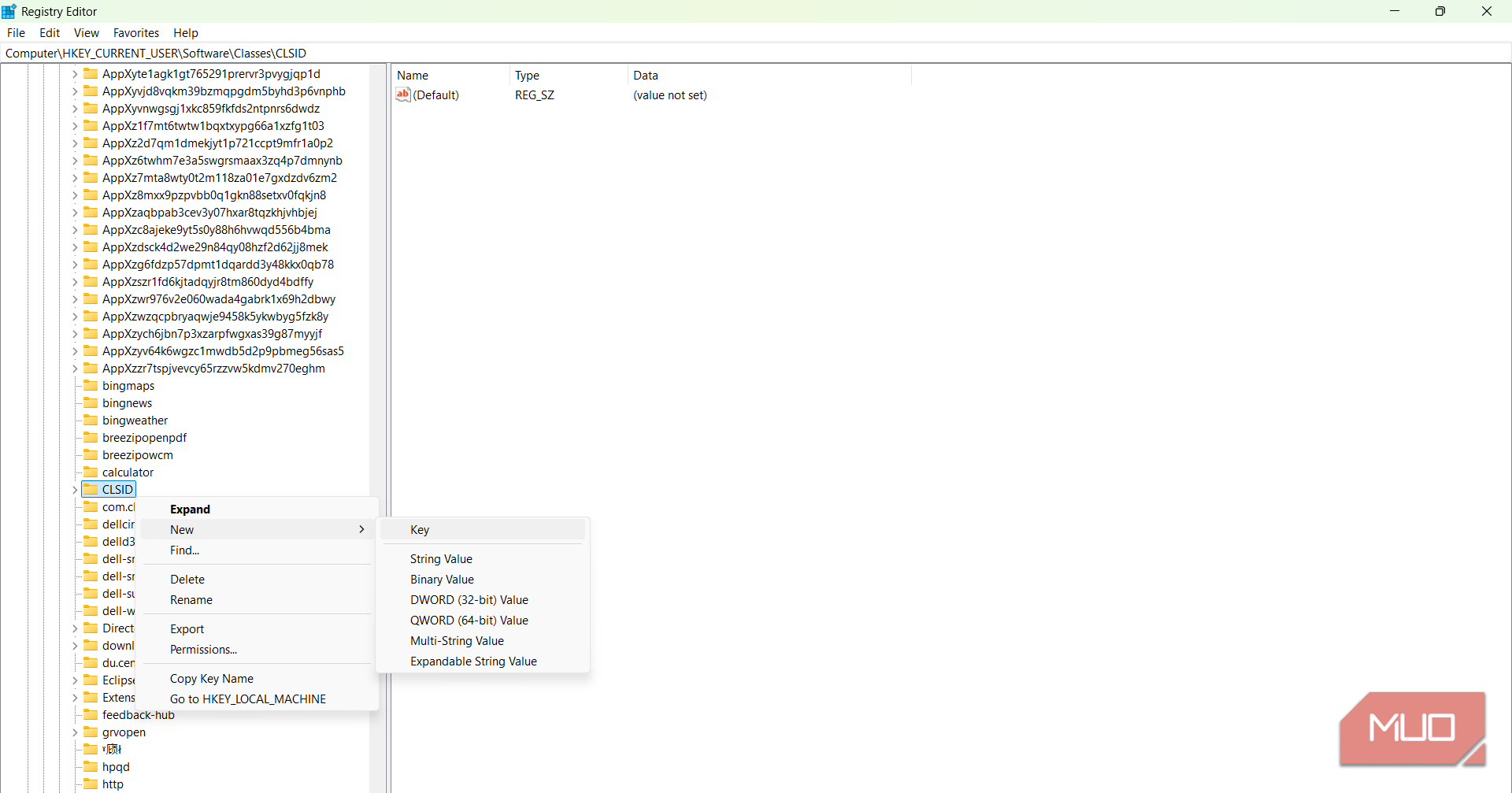Image resolution: width=1512 pixels, height=793 pixels.
Task: Open the Favorites menu
Action: [136, 33]
